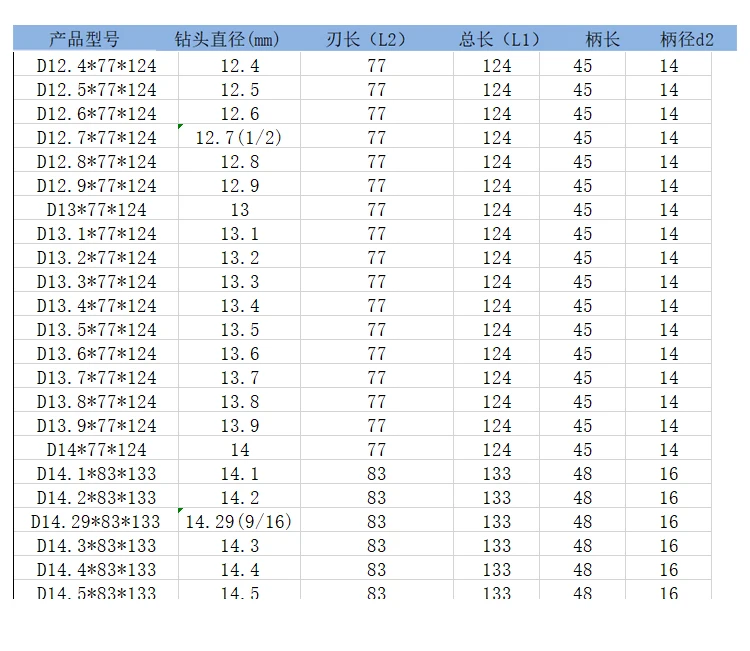Click 刃长 value 83 in D14.1 row
This screenshot has width=750, height=651.
click(x=376, y=474)
